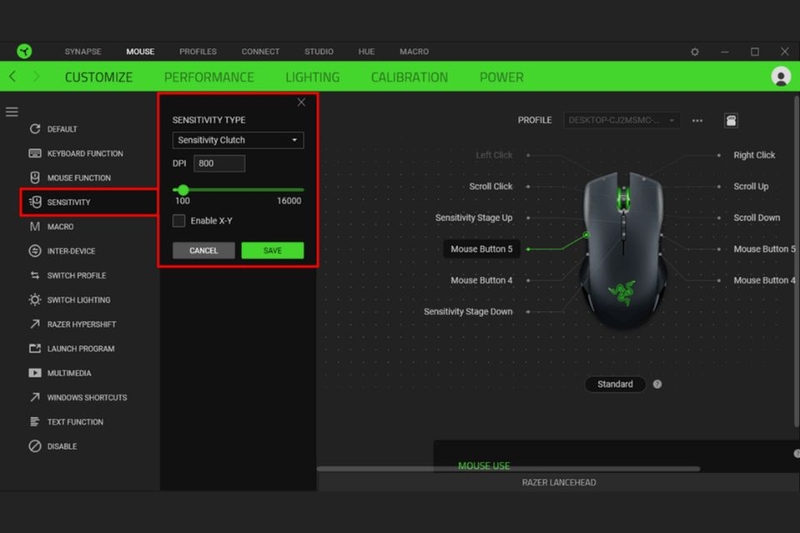800x533 pixels.
Task: Click the greyed-out Left Click label
Action: (x=494, y=155)
